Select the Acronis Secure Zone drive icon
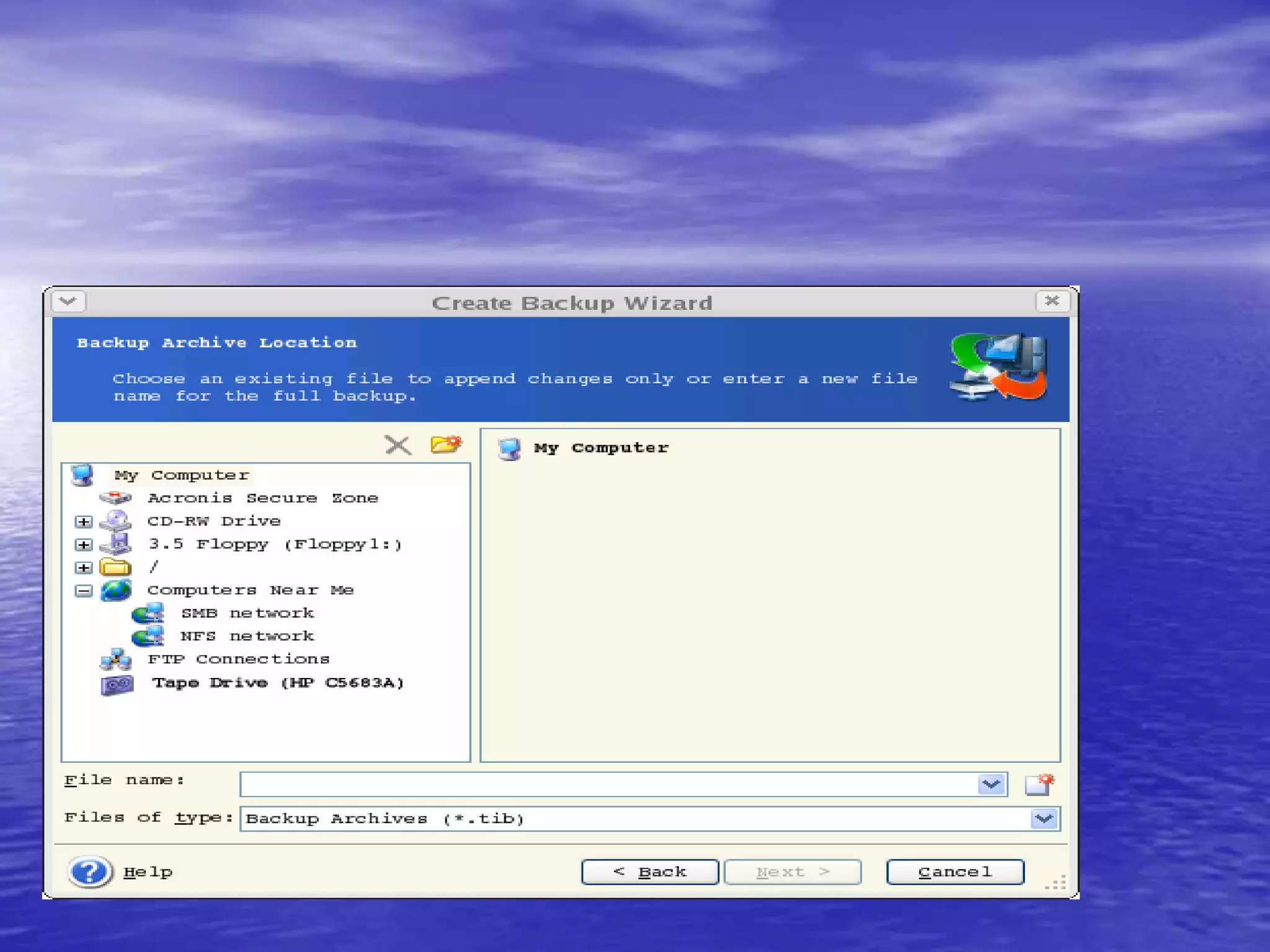The width and height of the screenshot is (1270, 952). click(115, 498)
